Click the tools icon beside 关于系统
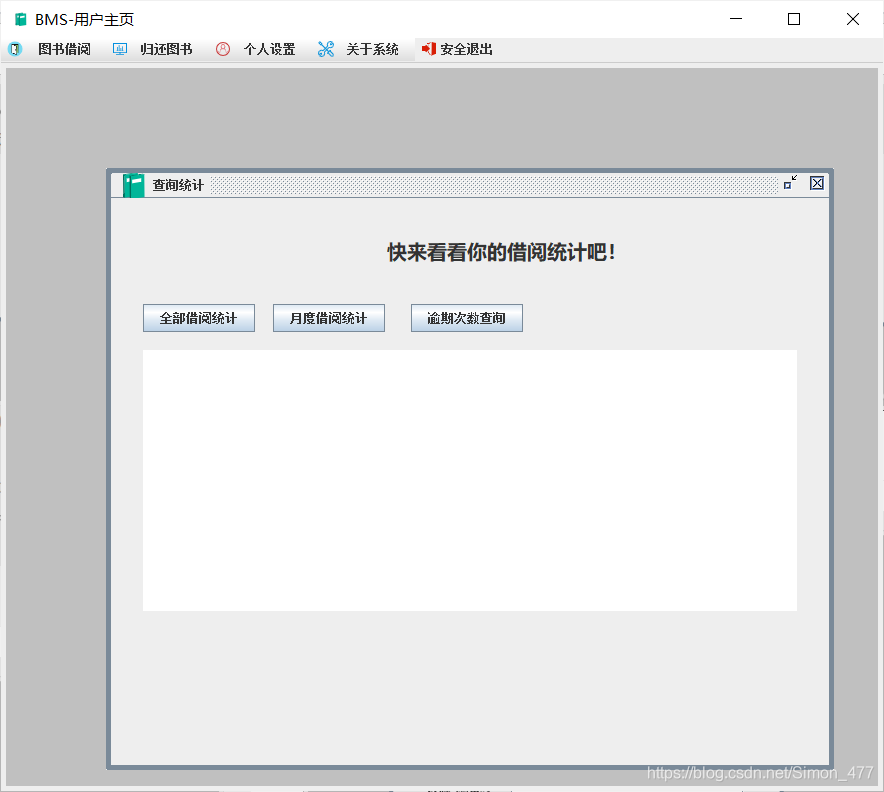Image resolution: width=884 pixels, height=792 pixels. click(x=326, y=49)
